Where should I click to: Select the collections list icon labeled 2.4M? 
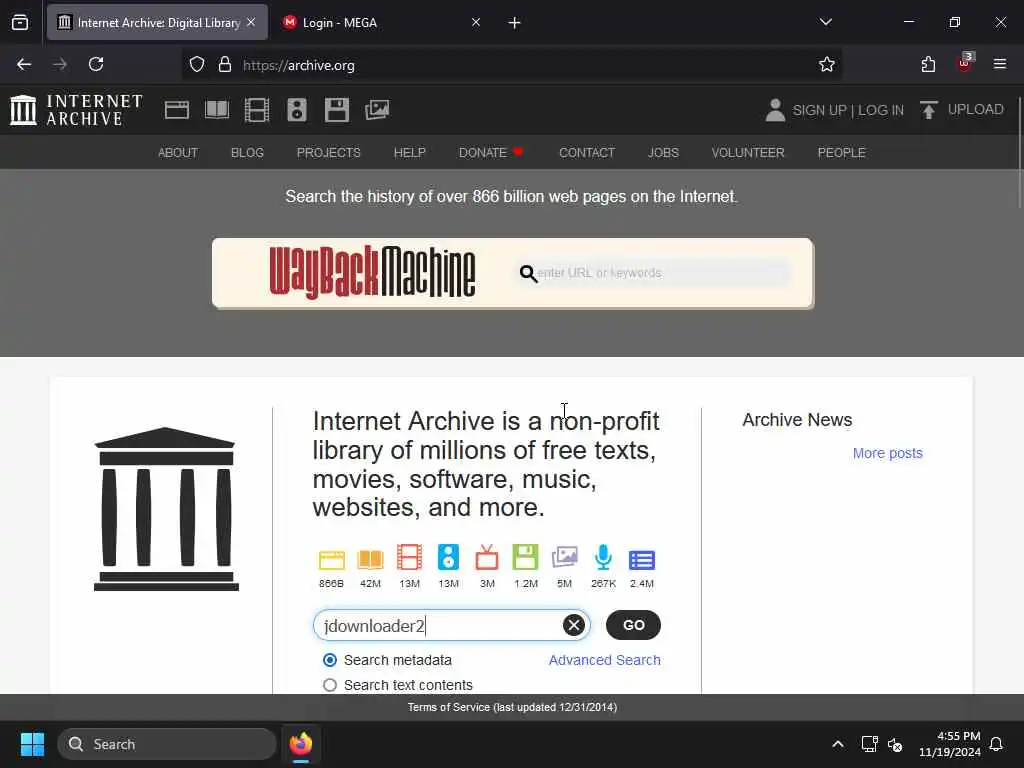tap(642, 560)
